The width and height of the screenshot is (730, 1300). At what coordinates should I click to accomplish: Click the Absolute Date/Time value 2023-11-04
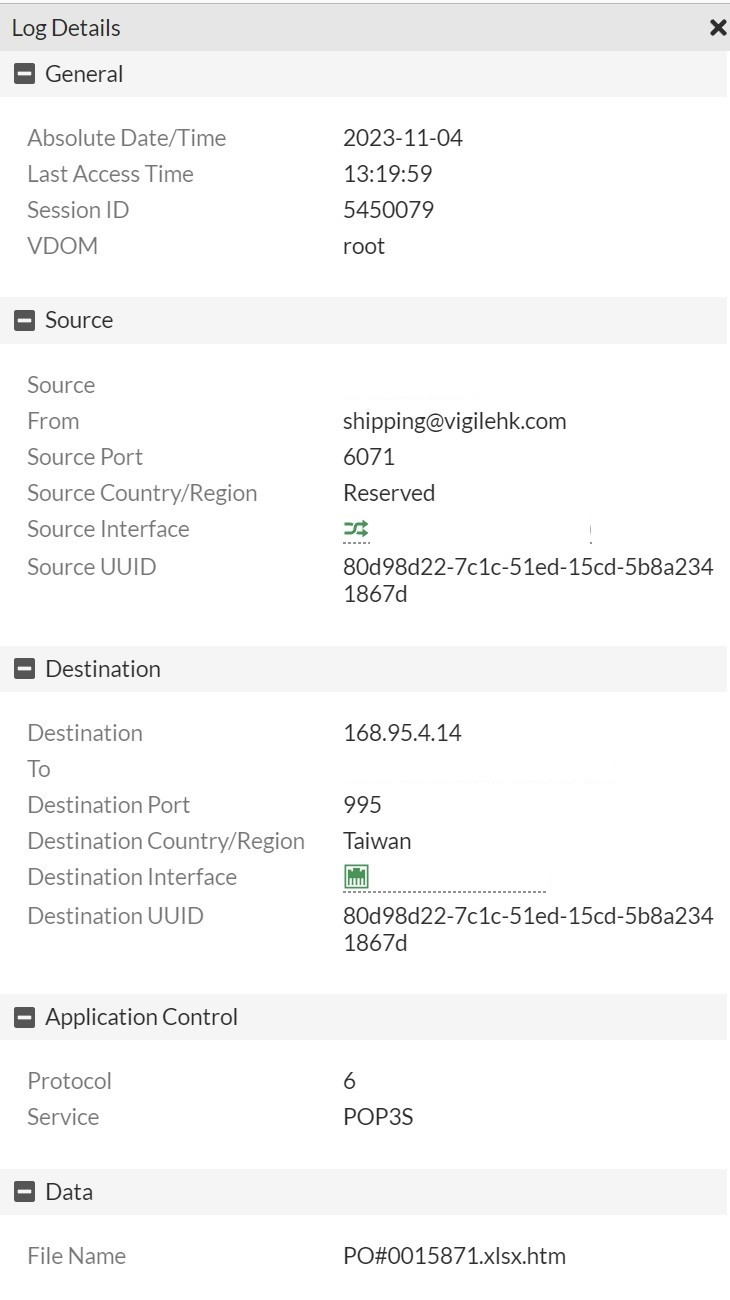403,138
